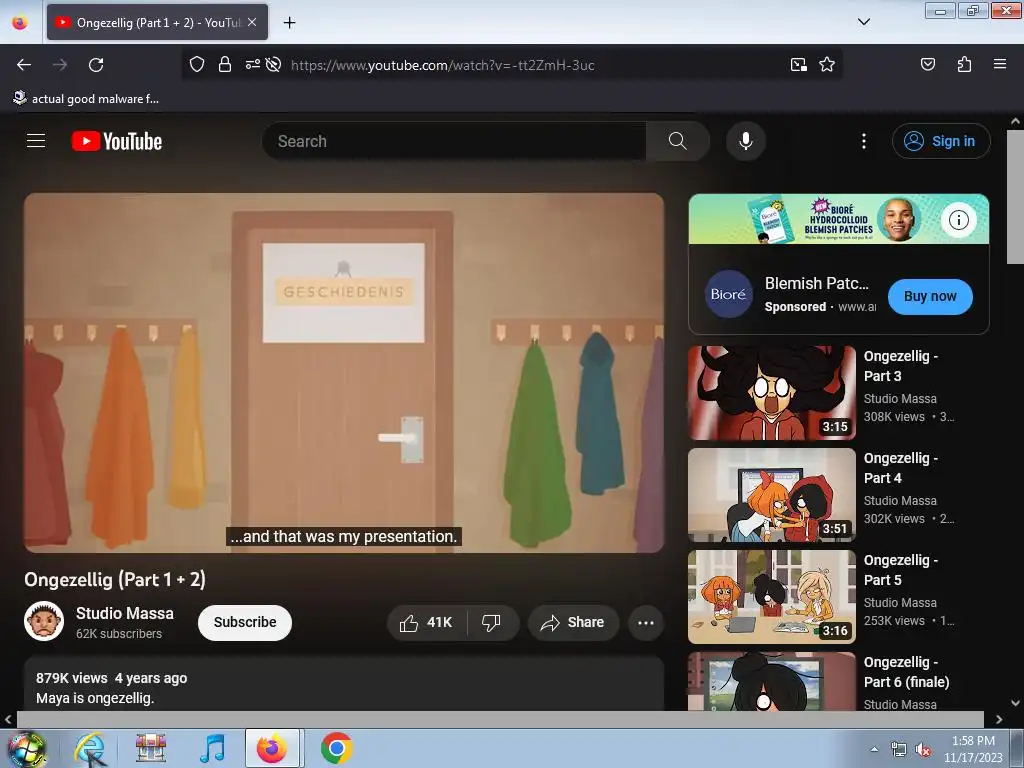
Task: Open the music note app in taskbar
Action: [x=212, y=748]
